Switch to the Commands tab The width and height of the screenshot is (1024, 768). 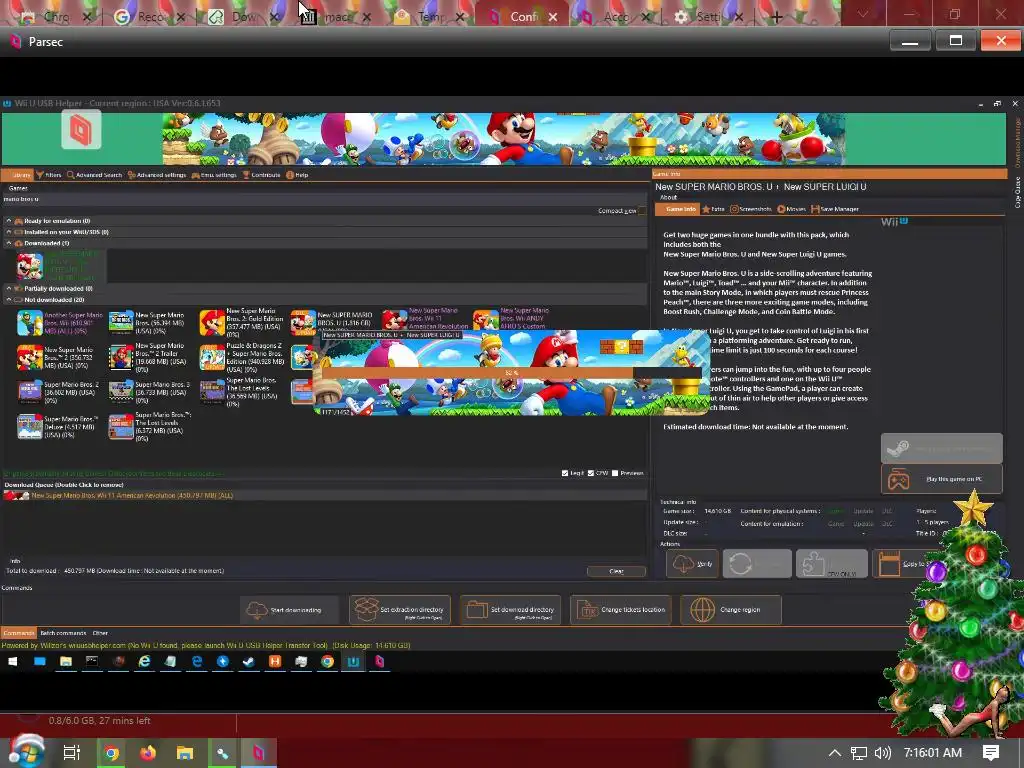(x=18, y=633)
